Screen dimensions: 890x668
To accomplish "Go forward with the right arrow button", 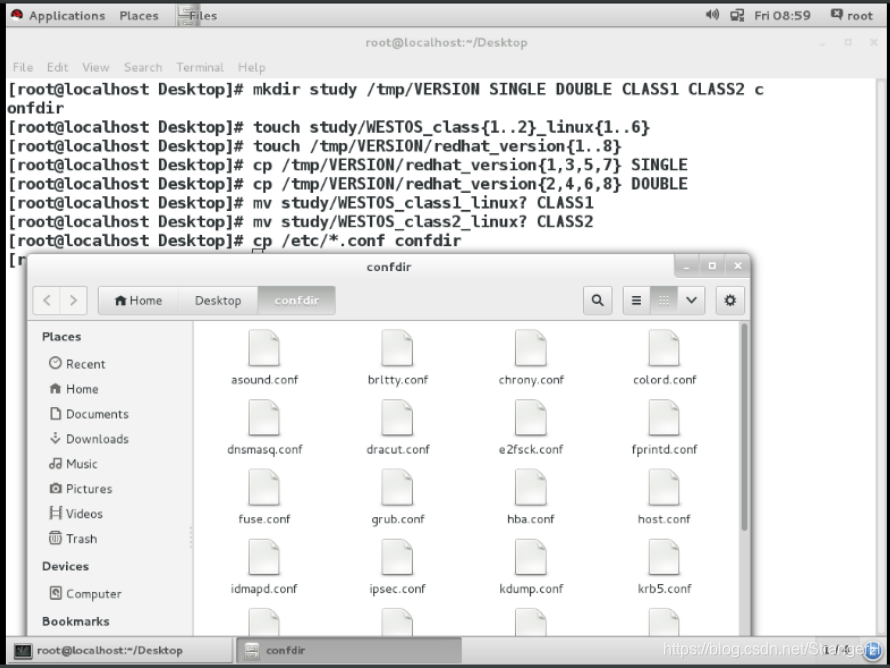I will (73, 300).
